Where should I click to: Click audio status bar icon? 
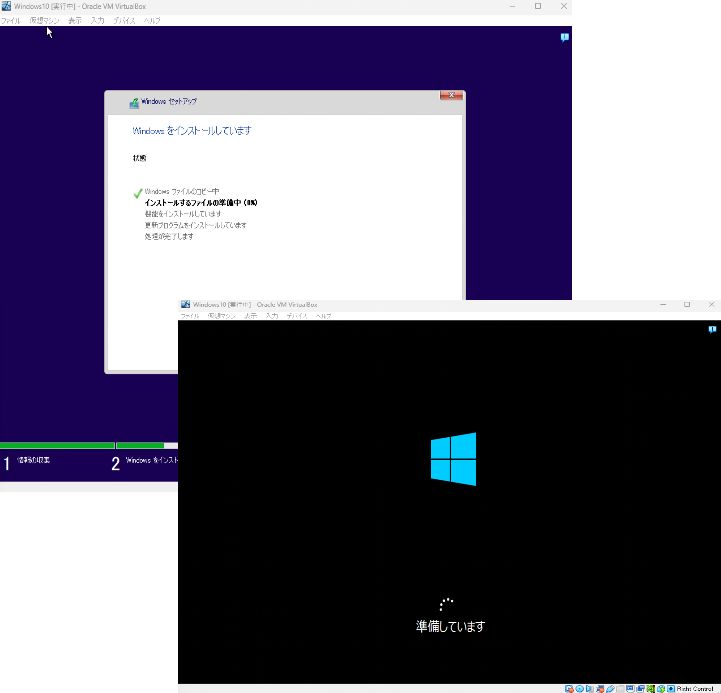click(x=589, y=688)
